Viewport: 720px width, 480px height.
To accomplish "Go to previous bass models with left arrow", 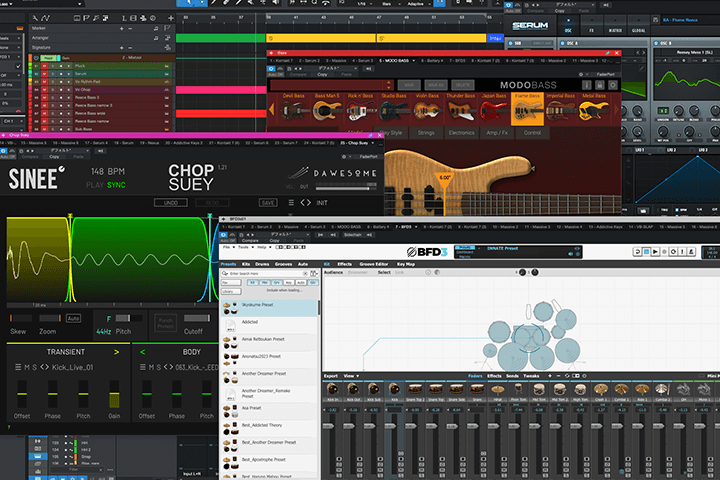I will click(x=271, y=109).
